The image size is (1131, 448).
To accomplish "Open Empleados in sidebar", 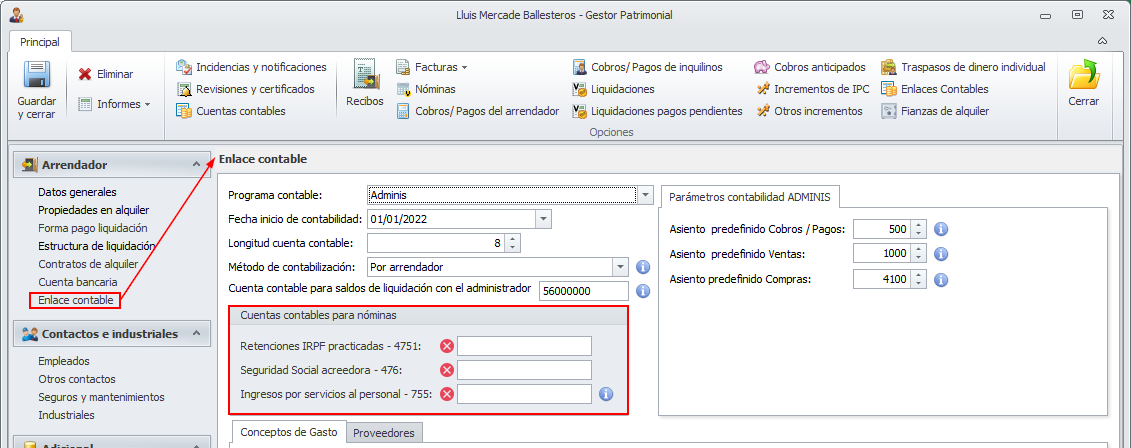I will [64, 361].
